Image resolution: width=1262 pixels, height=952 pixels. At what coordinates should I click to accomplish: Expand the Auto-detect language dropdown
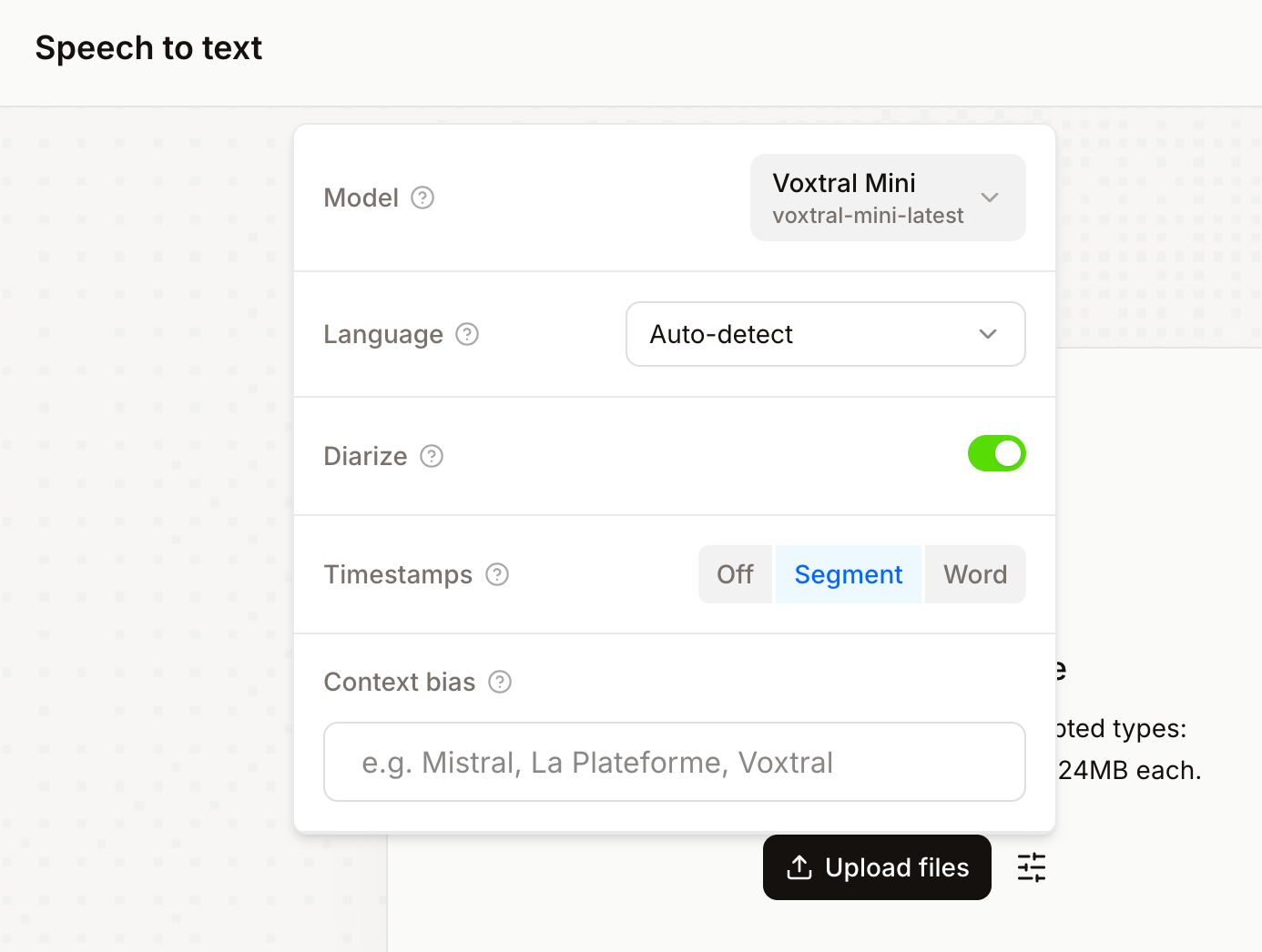click(x=825, y=334)
